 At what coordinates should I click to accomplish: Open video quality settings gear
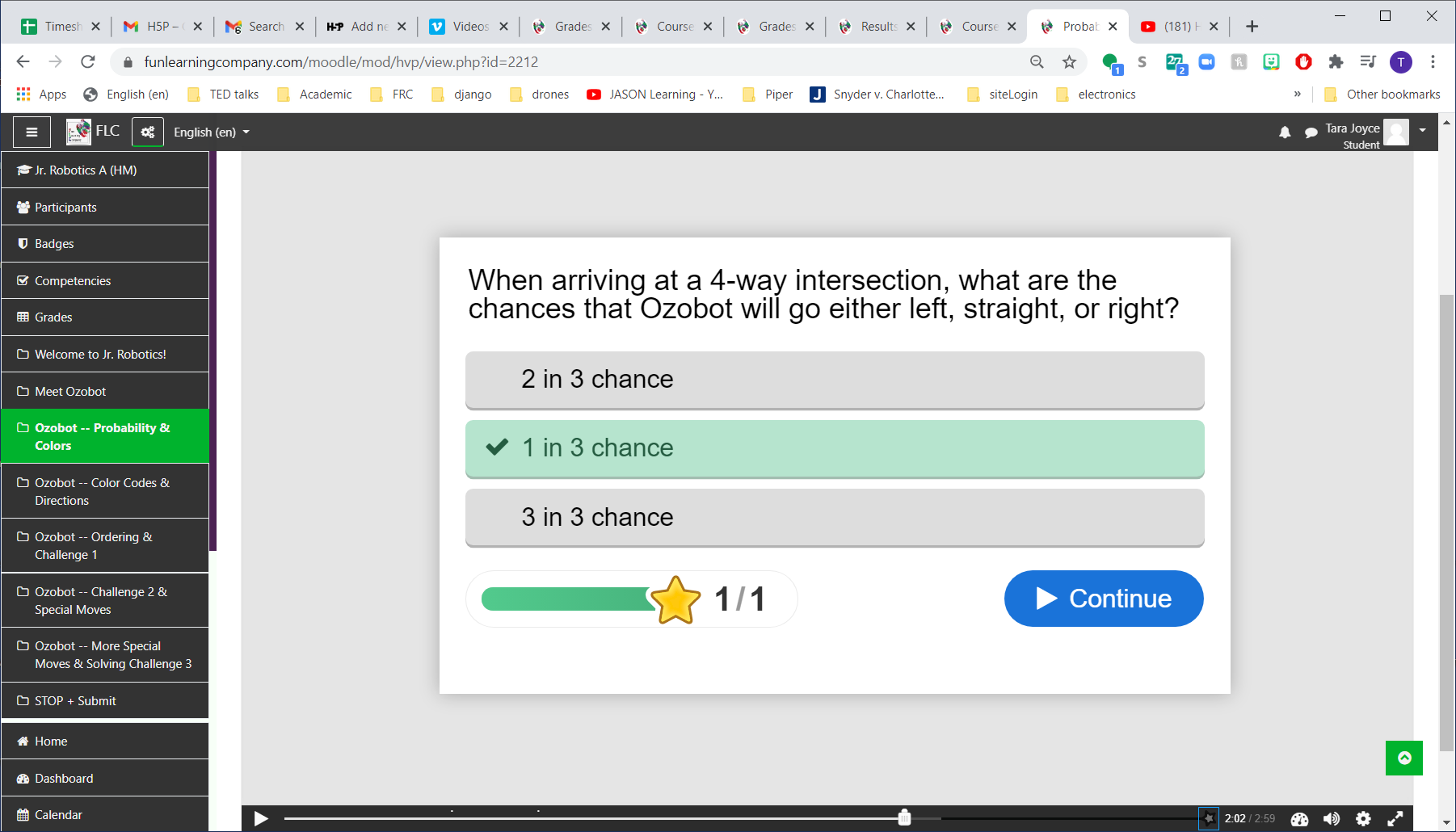pyautogui.click(x=1363, y=818)
